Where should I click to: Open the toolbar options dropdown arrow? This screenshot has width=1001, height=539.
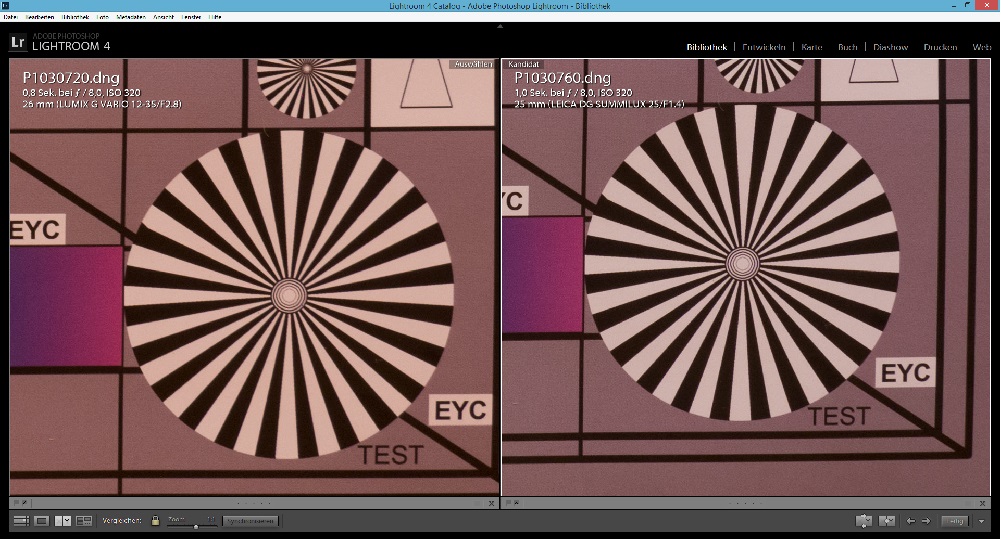(x=982, y=521)
